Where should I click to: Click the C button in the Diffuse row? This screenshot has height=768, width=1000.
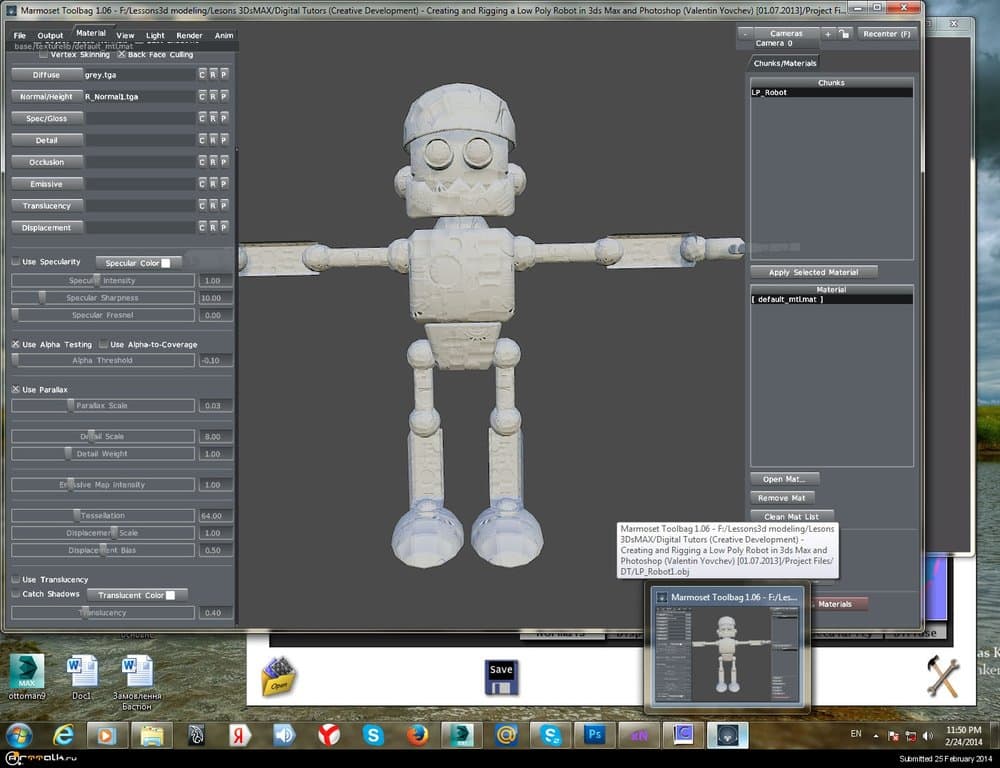tap(201, 75)
